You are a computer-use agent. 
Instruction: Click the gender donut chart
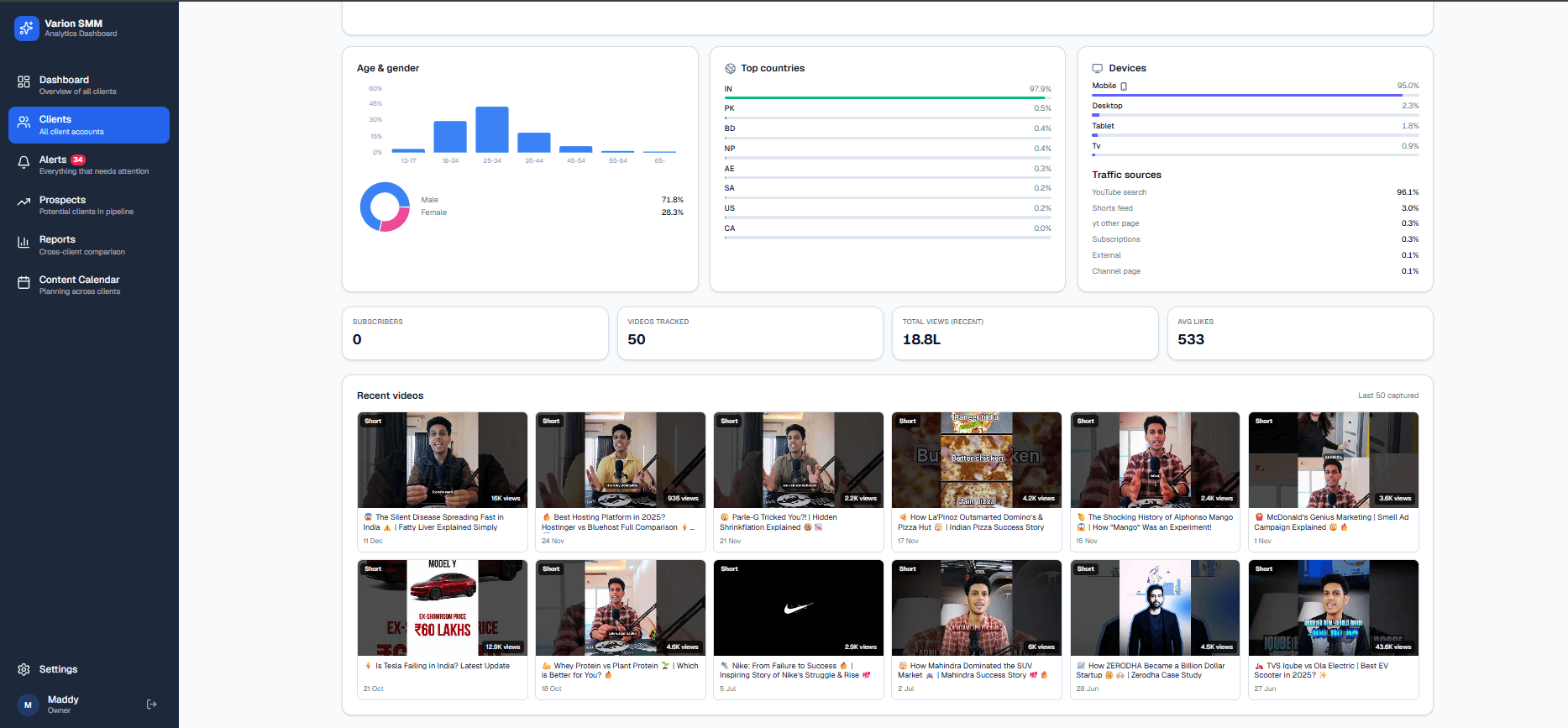tap(385, 207)
